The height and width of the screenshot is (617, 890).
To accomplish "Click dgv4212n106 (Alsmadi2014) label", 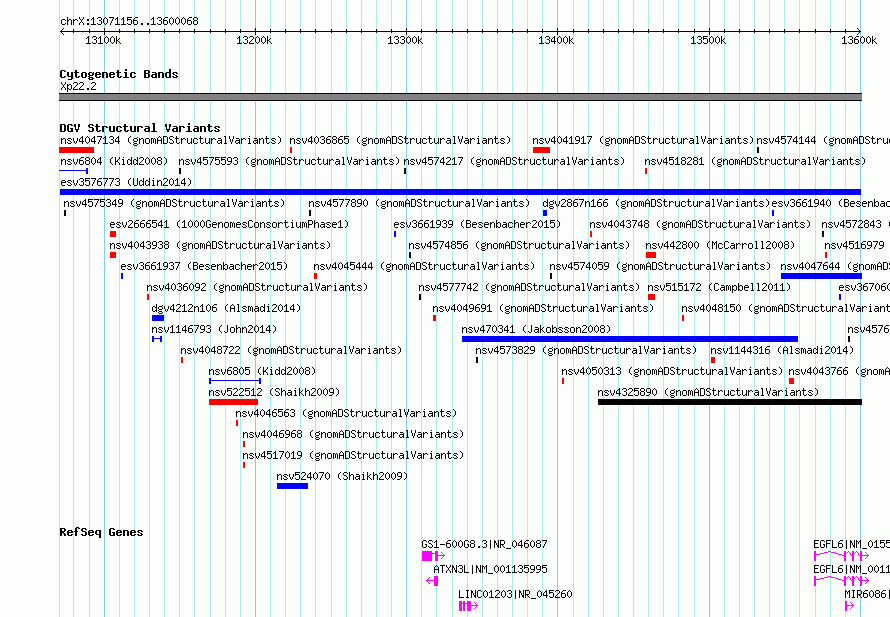I will pyautogui.click(x=226, y=308).
